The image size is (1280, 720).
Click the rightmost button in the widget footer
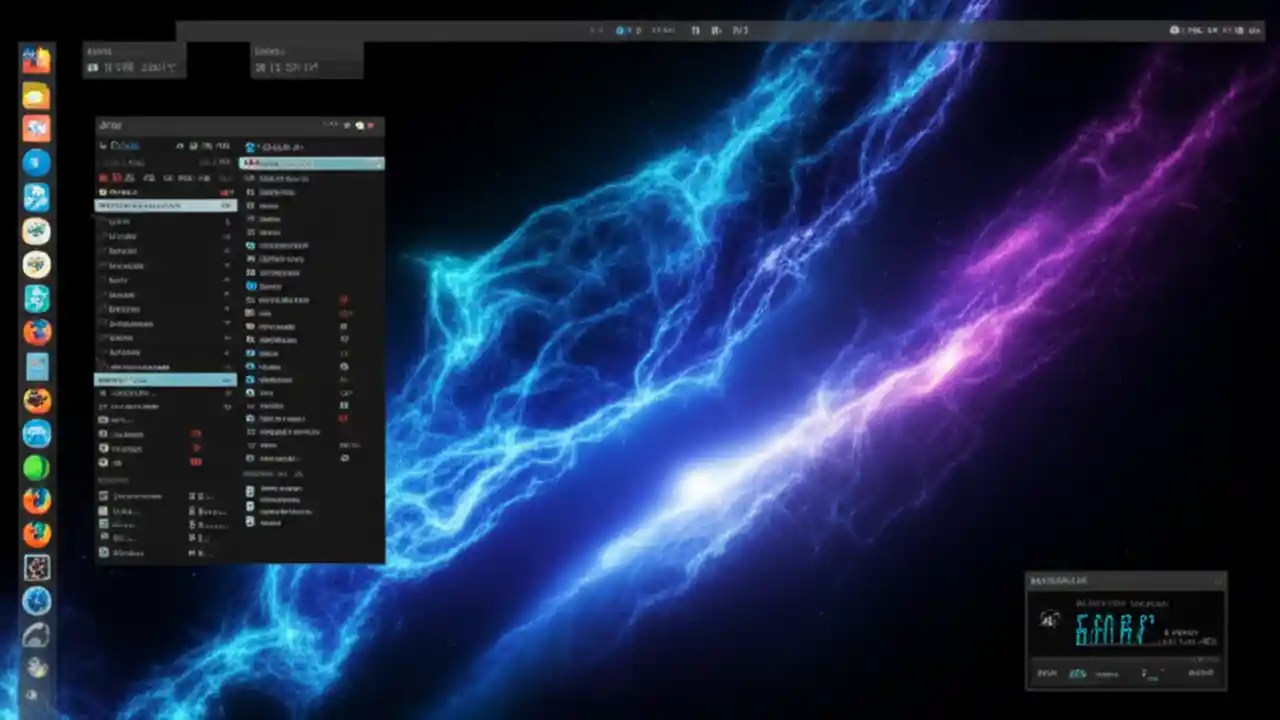(x=1200, y=673)
